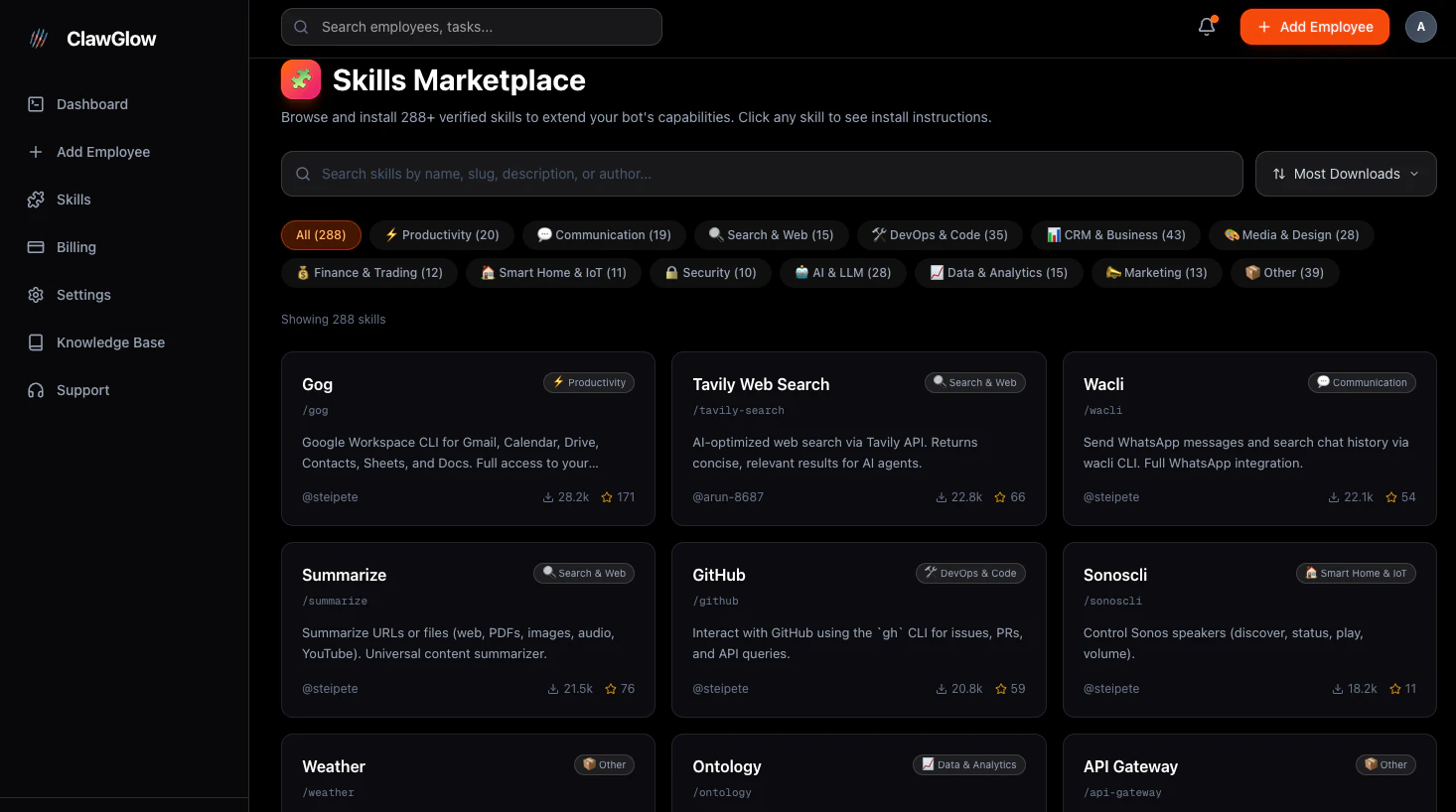Open Billing page from sidebar
This screenshot has width=1456, height=812.
[76, 247]
